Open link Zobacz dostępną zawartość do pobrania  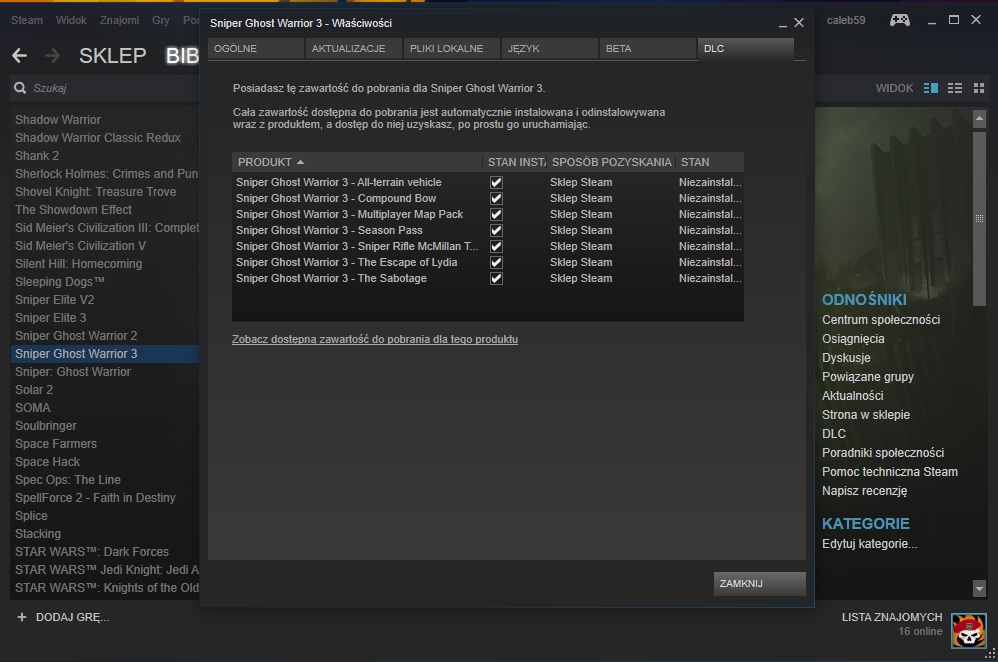(x=375, y=339)
